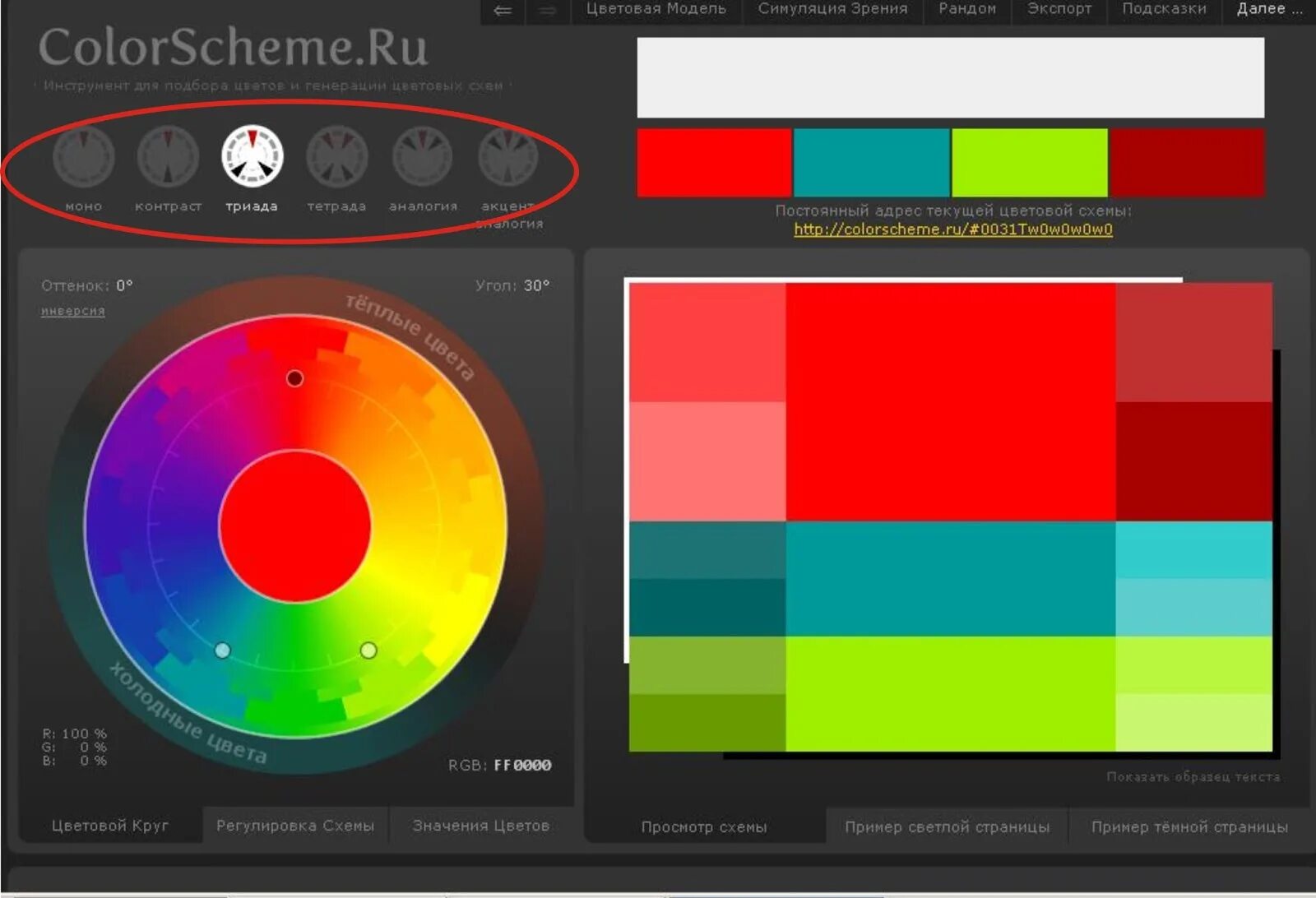Viewport: 1316px width, 898px height.
Task: Open the Пример светлой страницы tab
Action: (947, 827)
